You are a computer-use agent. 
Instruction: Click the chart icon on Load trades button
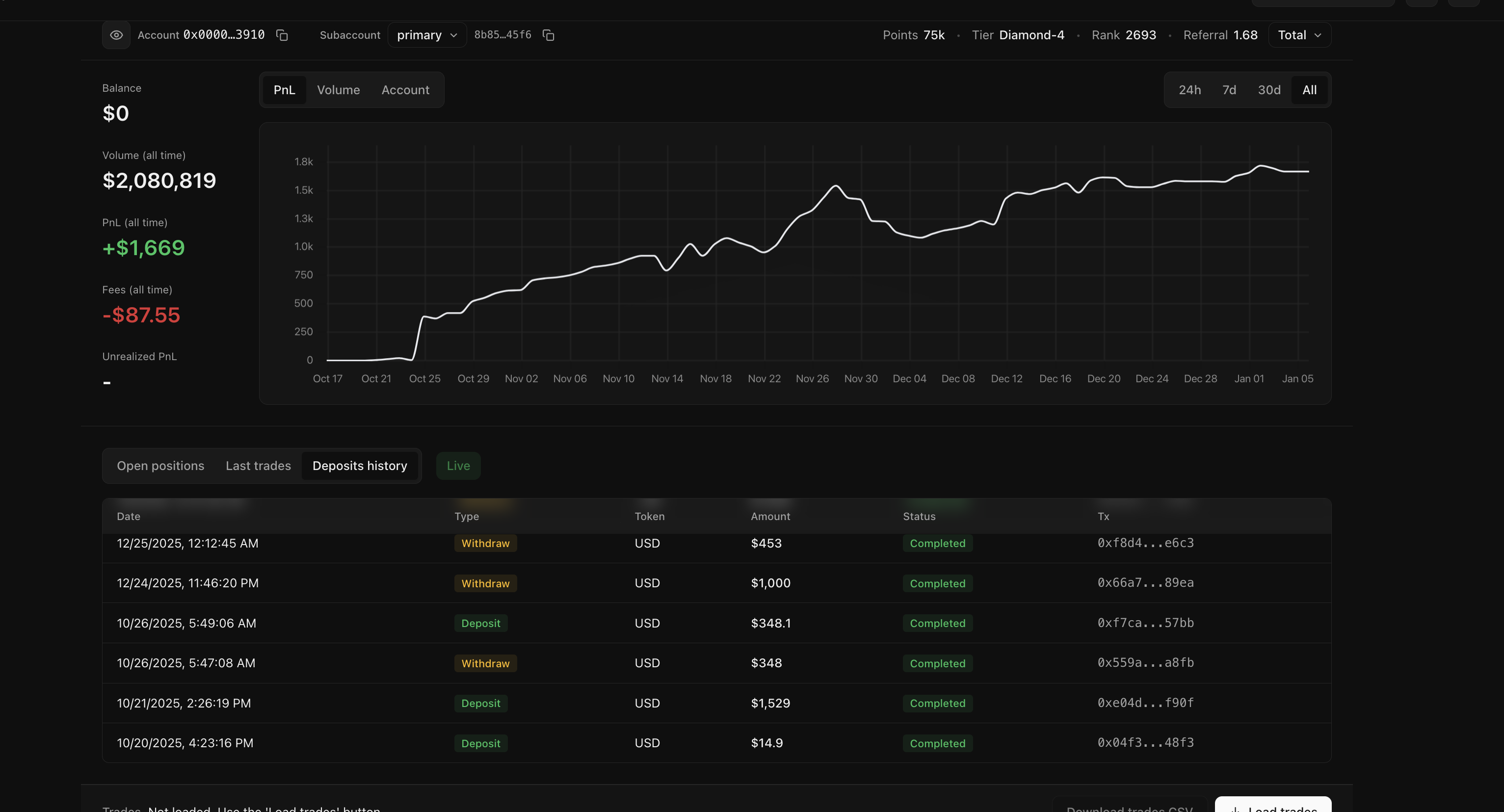pyautogui.click(x=1235, y=810)
